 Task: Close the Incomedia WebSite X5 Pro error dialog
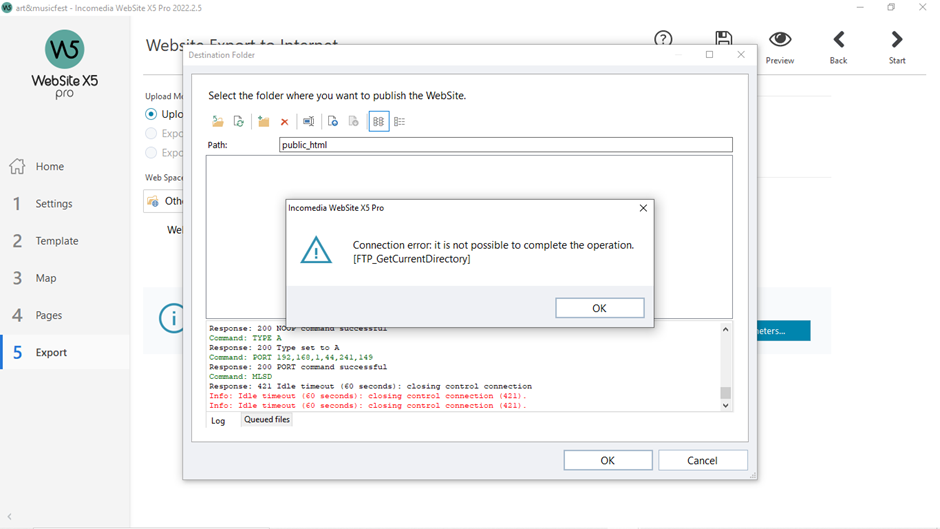[643, 208]
